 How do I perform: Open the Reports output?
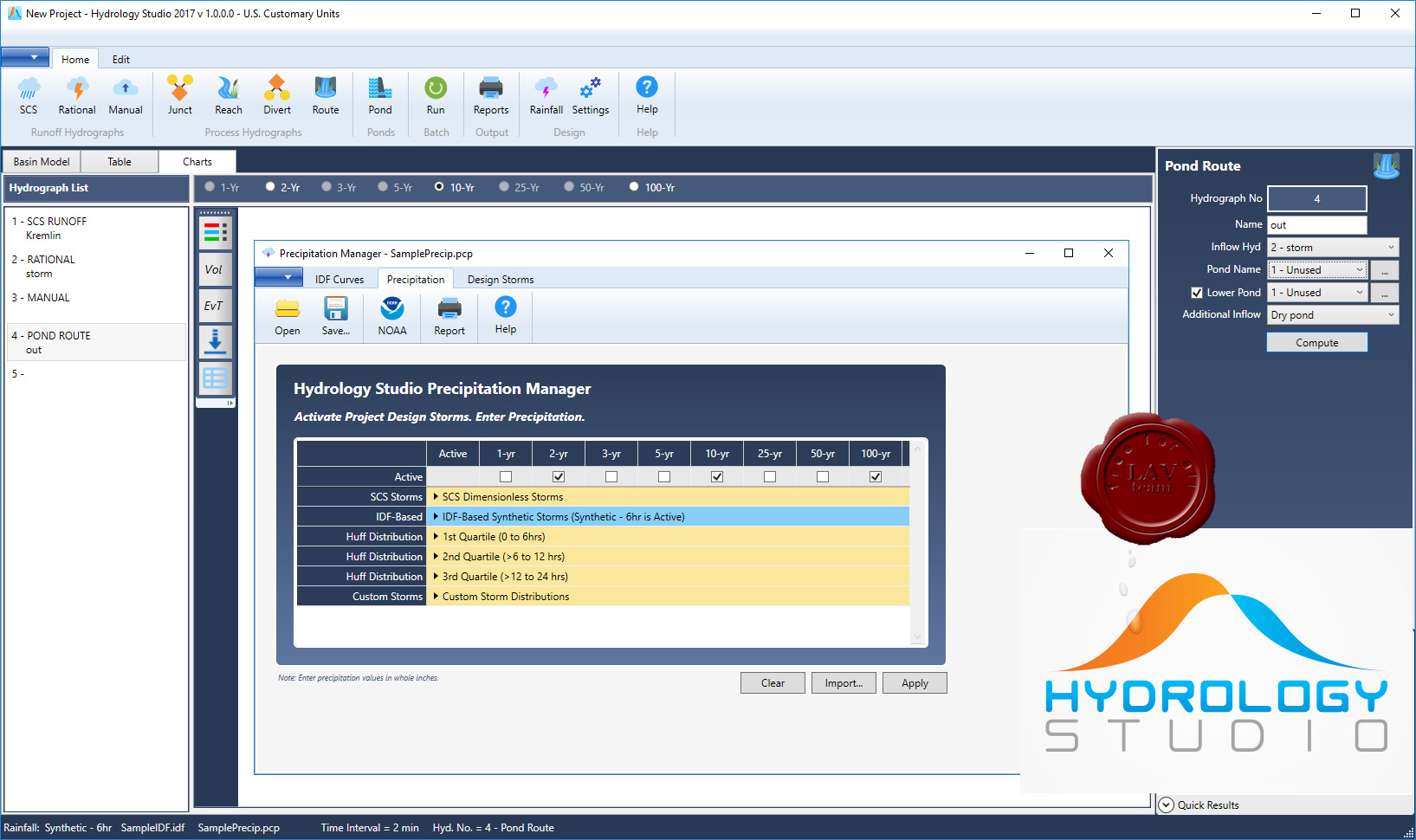pyautogui.click(x=491, y=96)
